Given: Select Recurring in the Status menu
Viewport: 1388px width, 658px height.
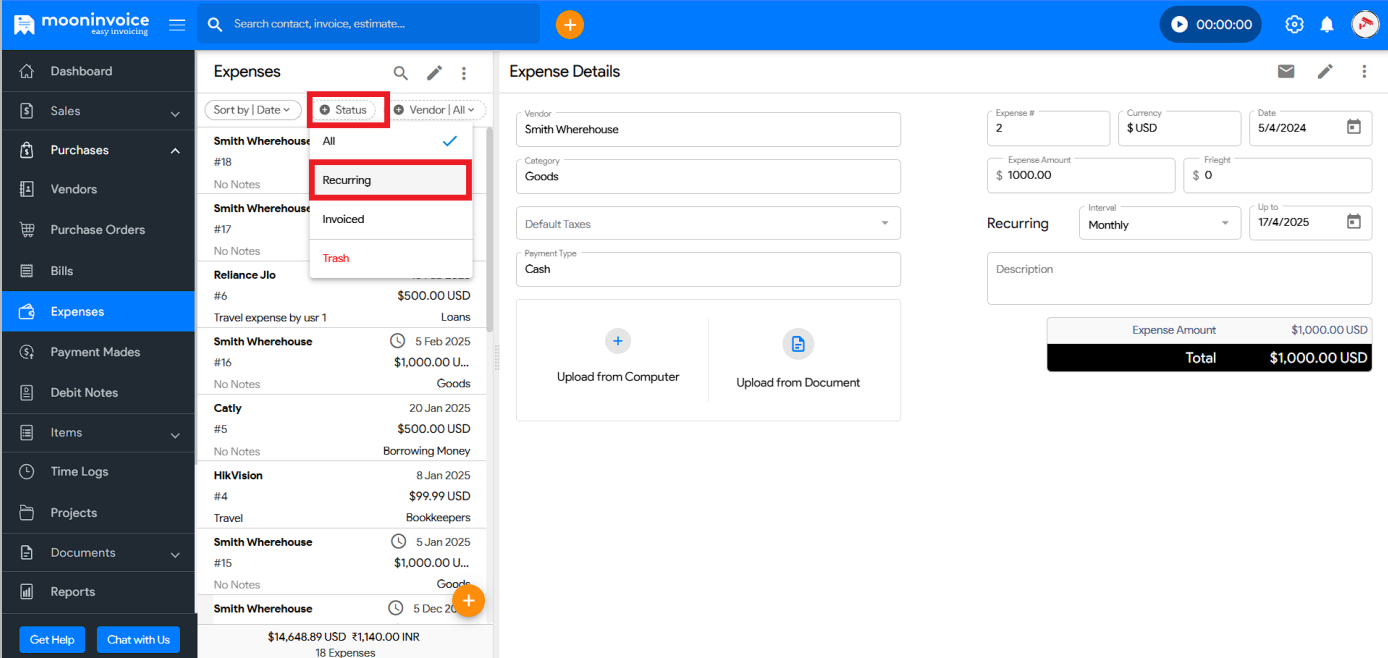Looking at the screenshot, I should (x=391, y=180).
